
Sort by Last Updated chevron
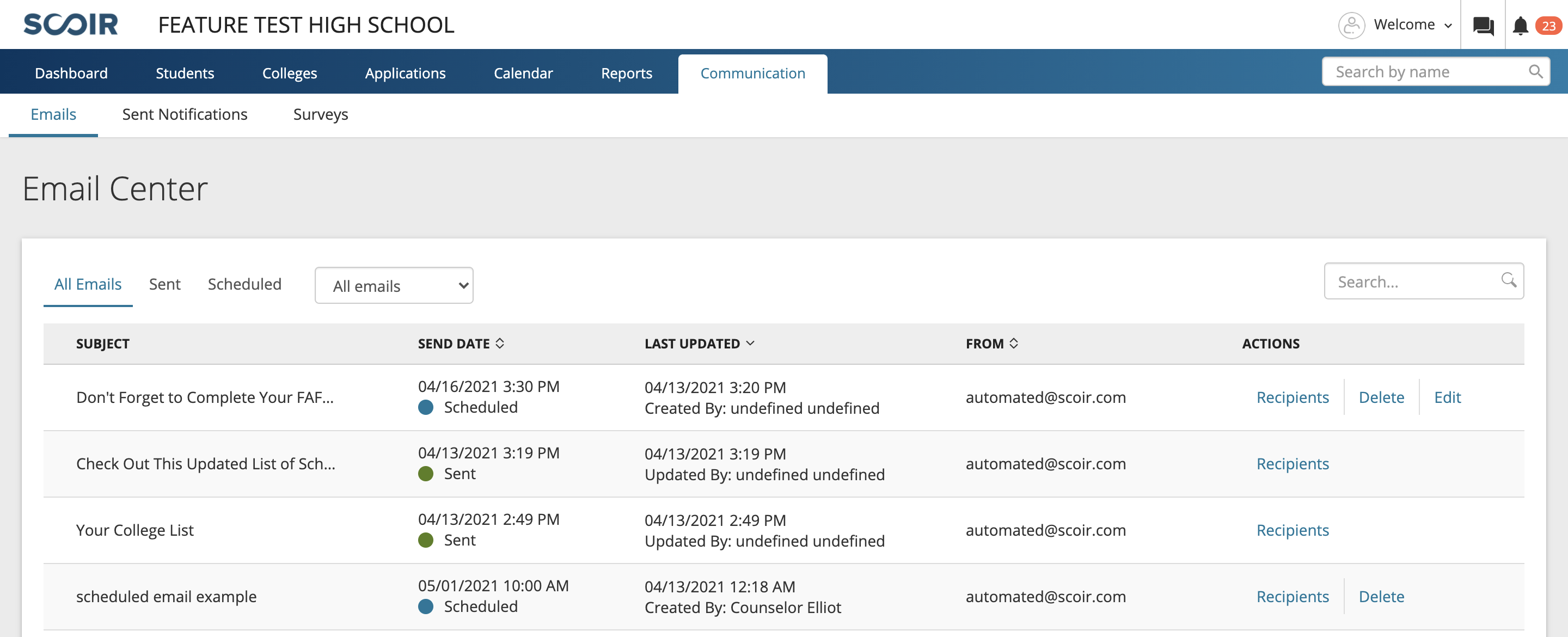tap(750, 344)
